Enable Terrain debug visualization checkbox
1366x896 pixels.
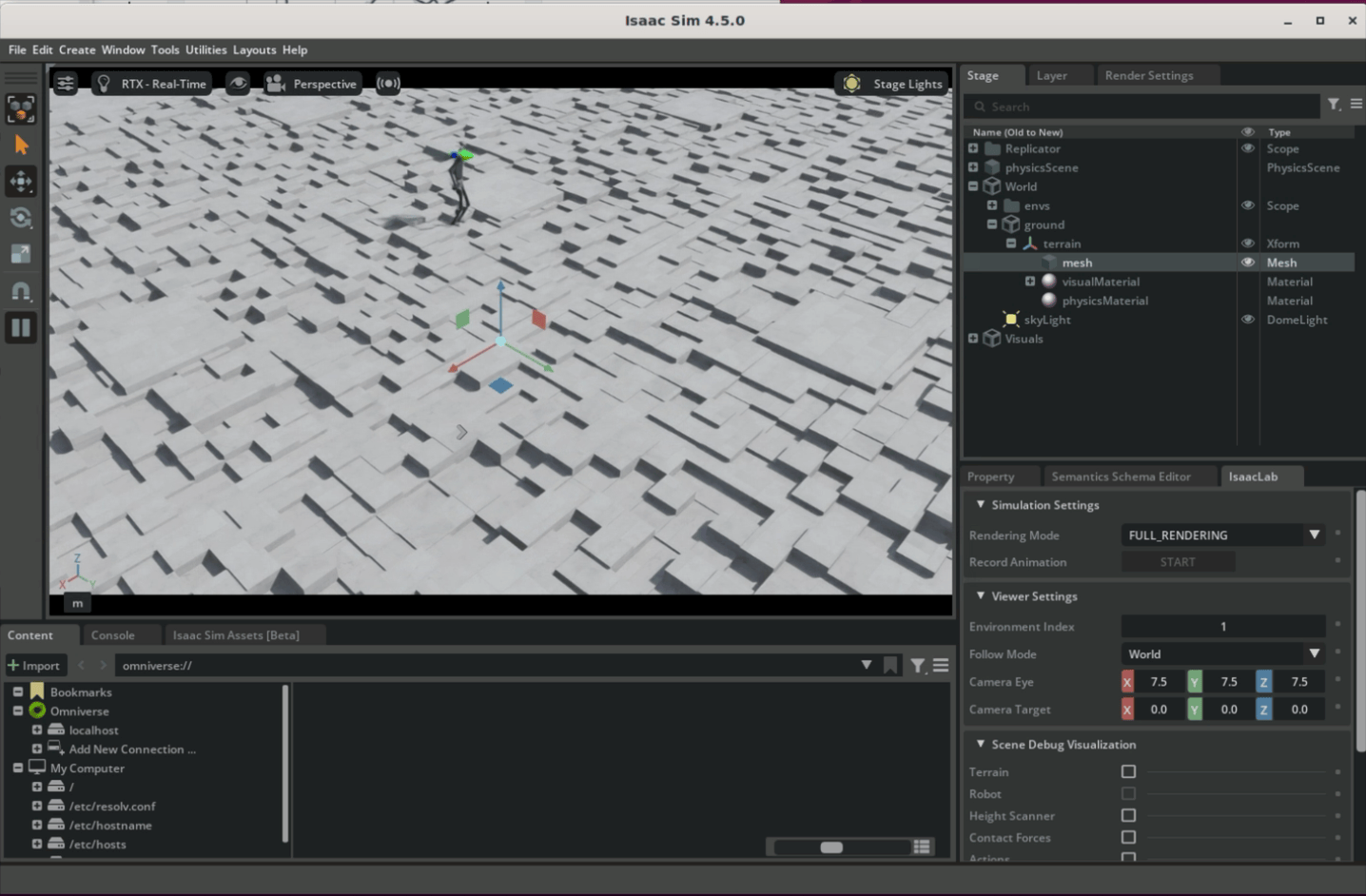tap(1128, 771)
